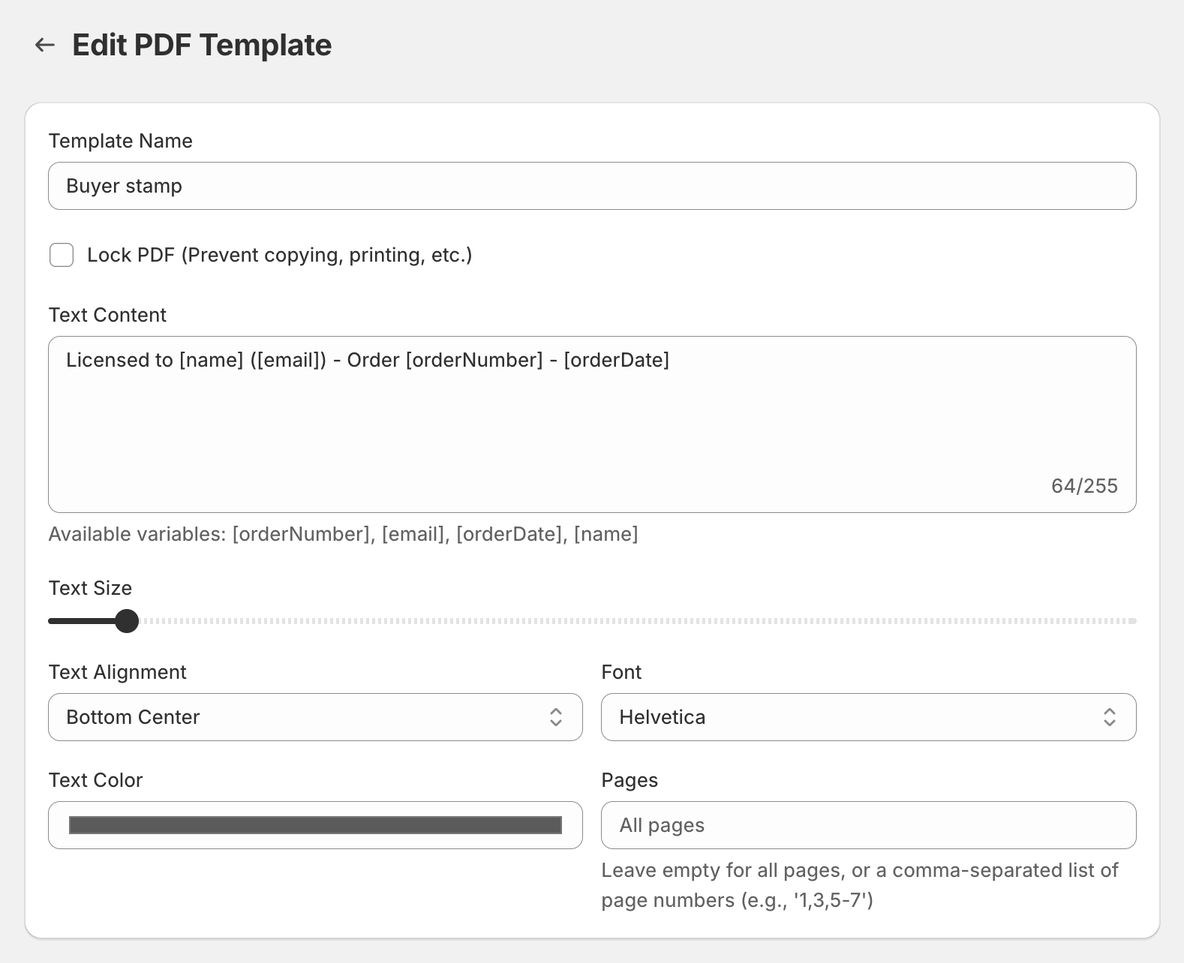
Task: Click the Font label
Action: coord(621,672)
